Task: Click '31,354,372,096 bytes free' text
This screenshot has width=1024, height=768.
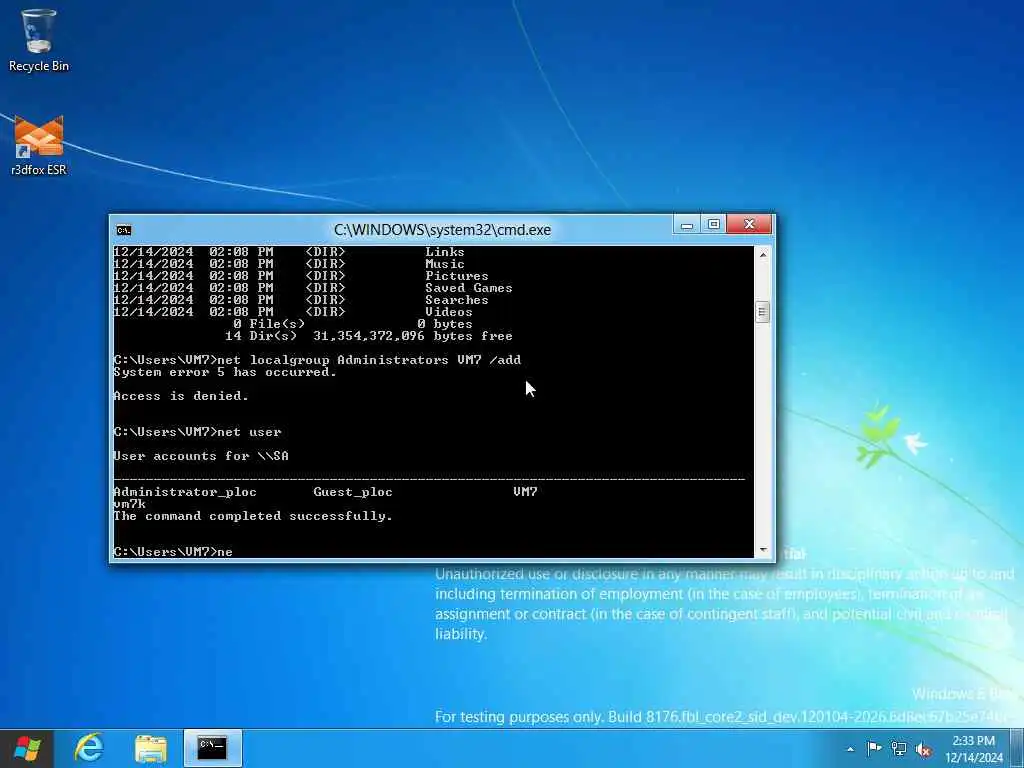Action: tap(413, 336)
